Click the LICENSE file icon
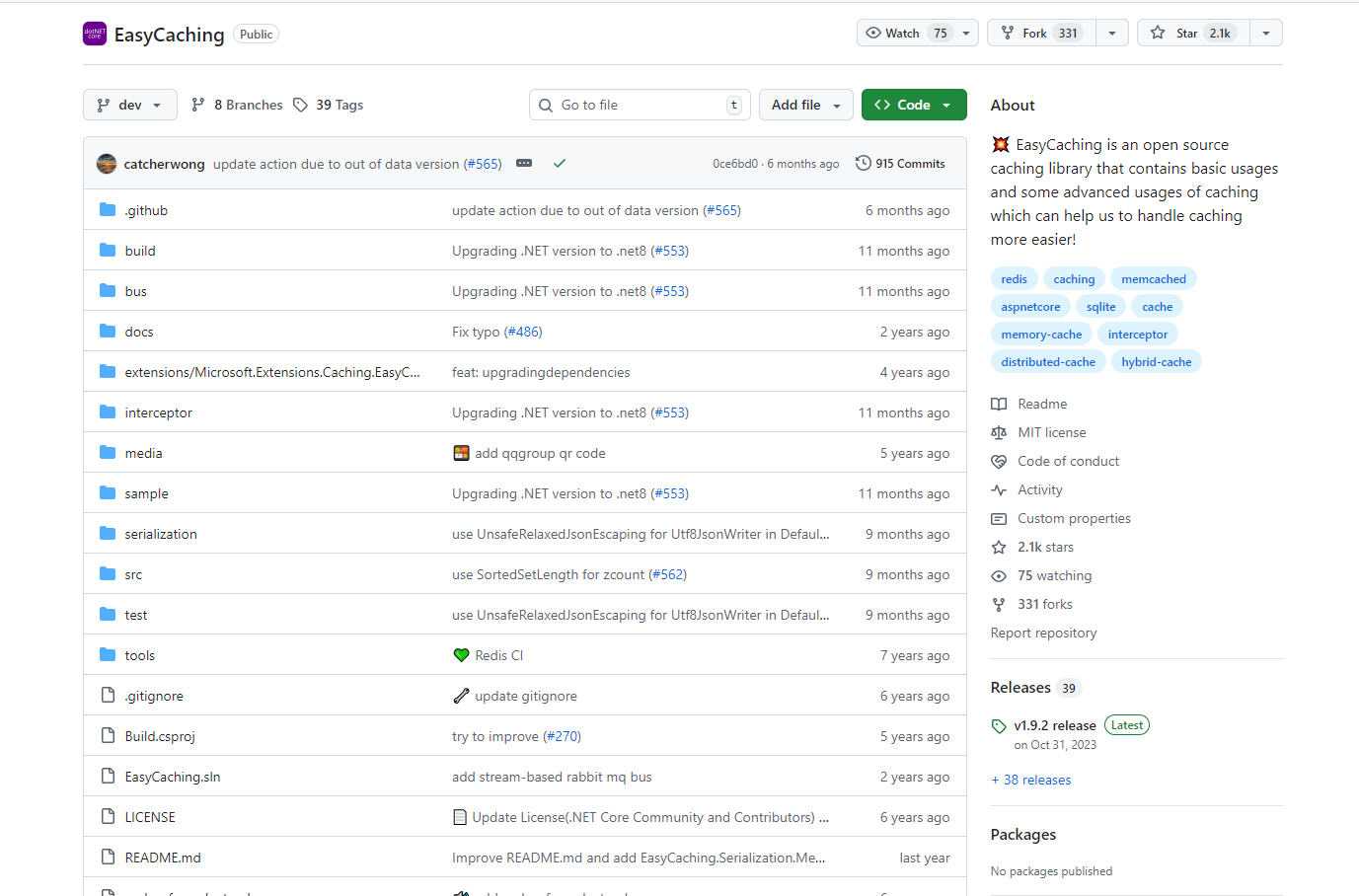The image size is (1359, 896). pos(108,817)
